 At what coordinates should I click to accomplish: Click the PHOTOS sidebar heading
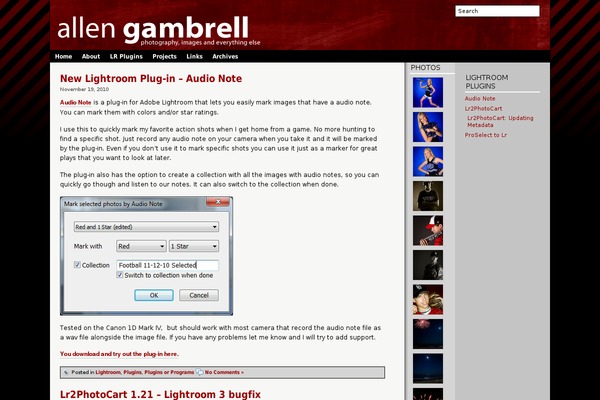425,68
